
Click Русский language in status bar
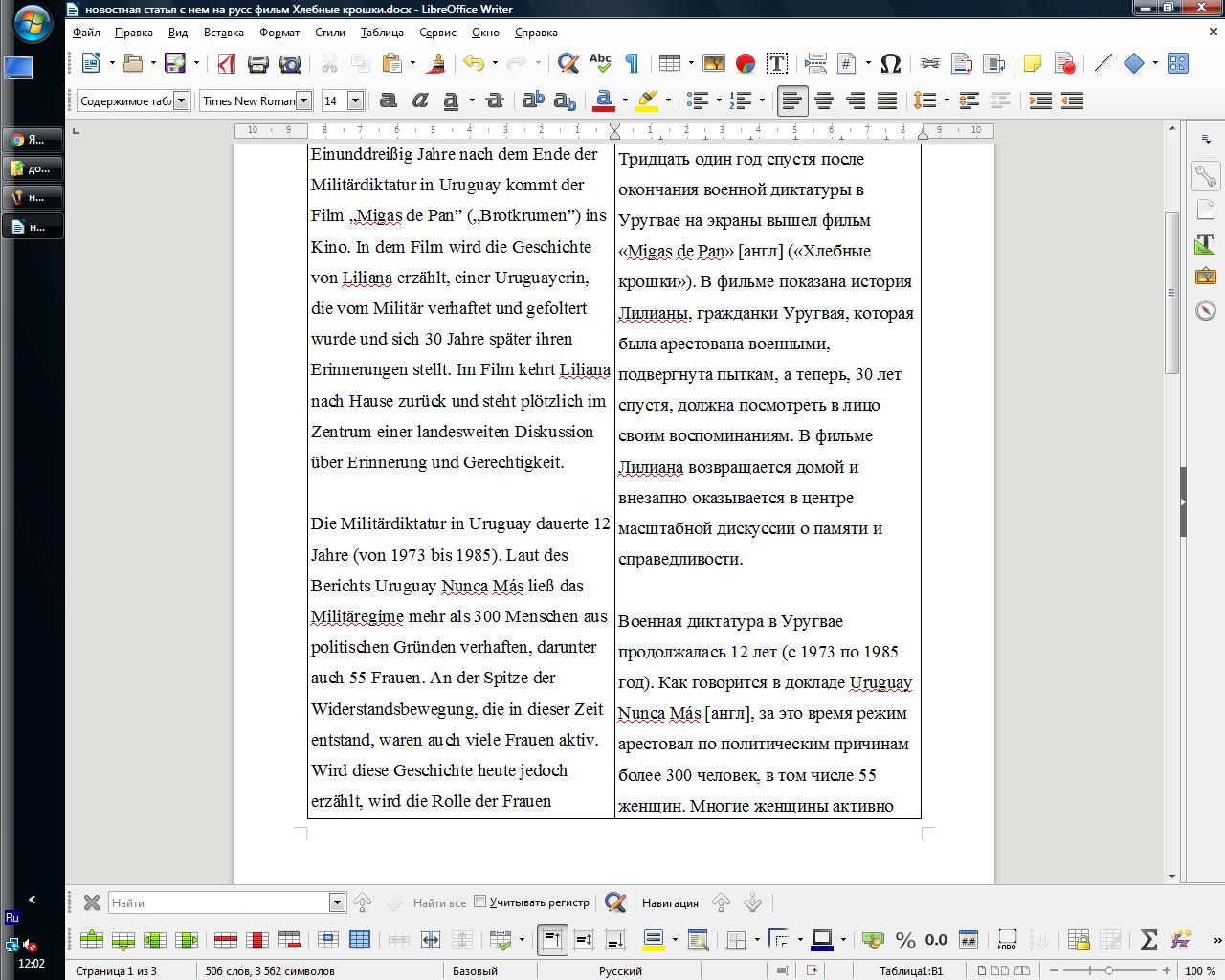coord(620,970)
